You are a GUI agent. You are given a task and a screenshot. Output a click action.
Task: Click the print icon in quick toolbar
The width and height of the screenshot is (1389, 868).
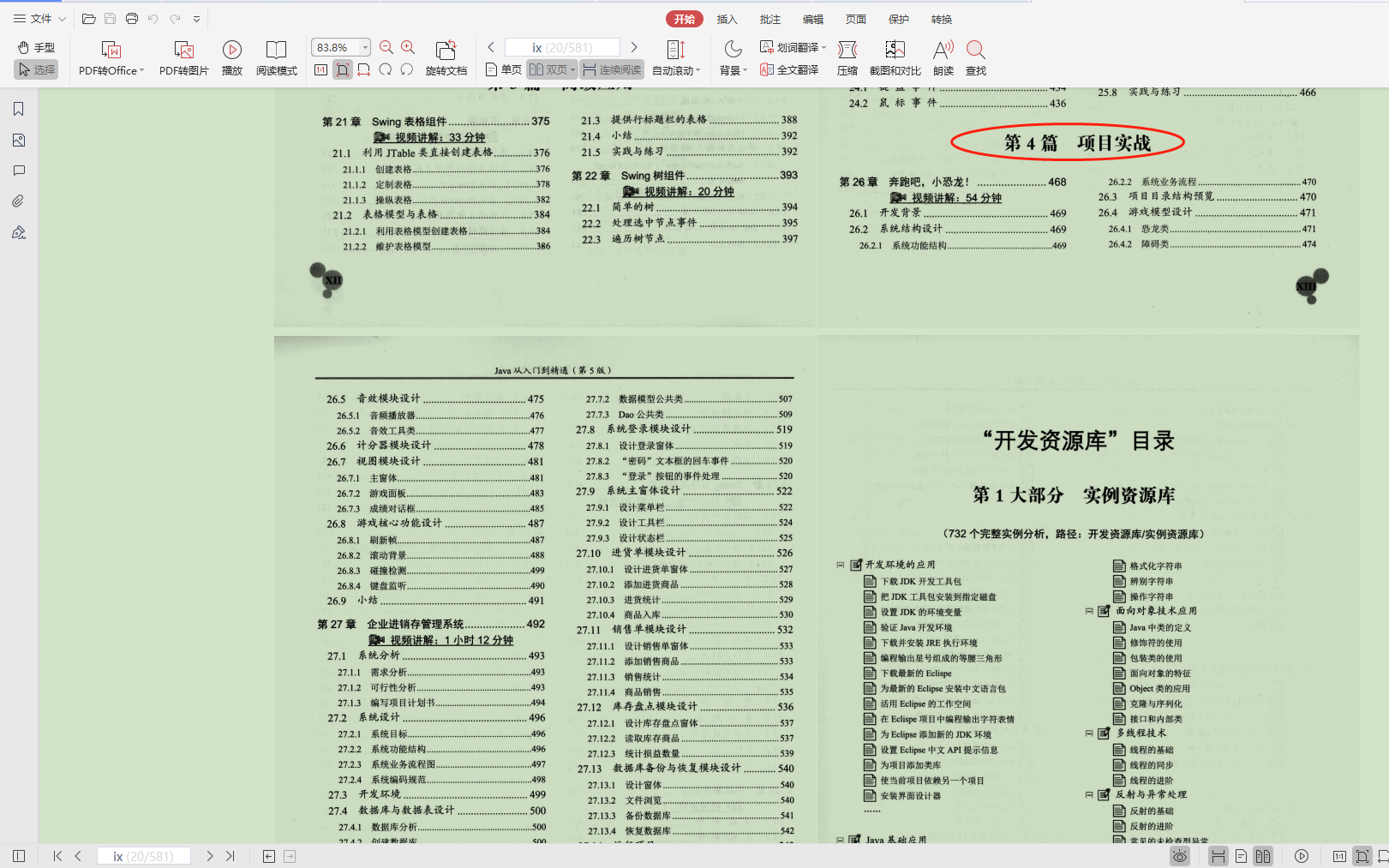[131, 19]
